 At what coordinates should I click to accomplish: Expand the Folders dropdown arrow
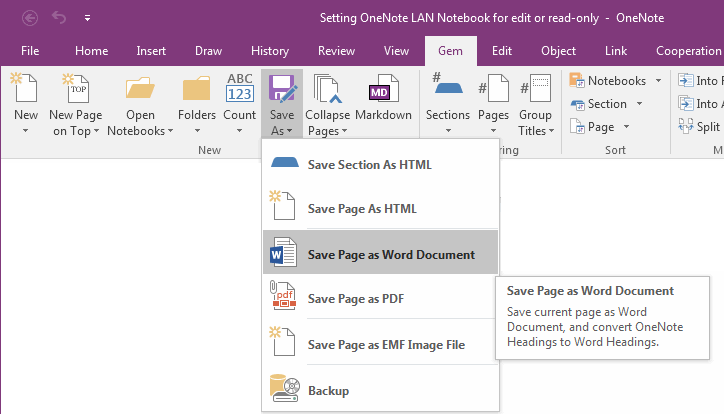(x=197, y=131)
